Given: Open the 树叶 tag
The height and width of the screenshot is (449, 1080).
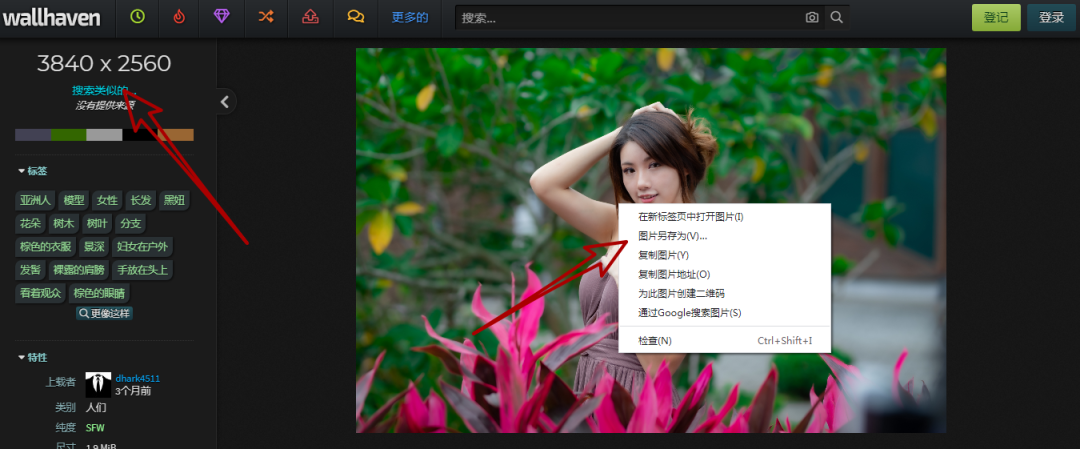Looking at the screenshot, I should (x=96, y=224).
